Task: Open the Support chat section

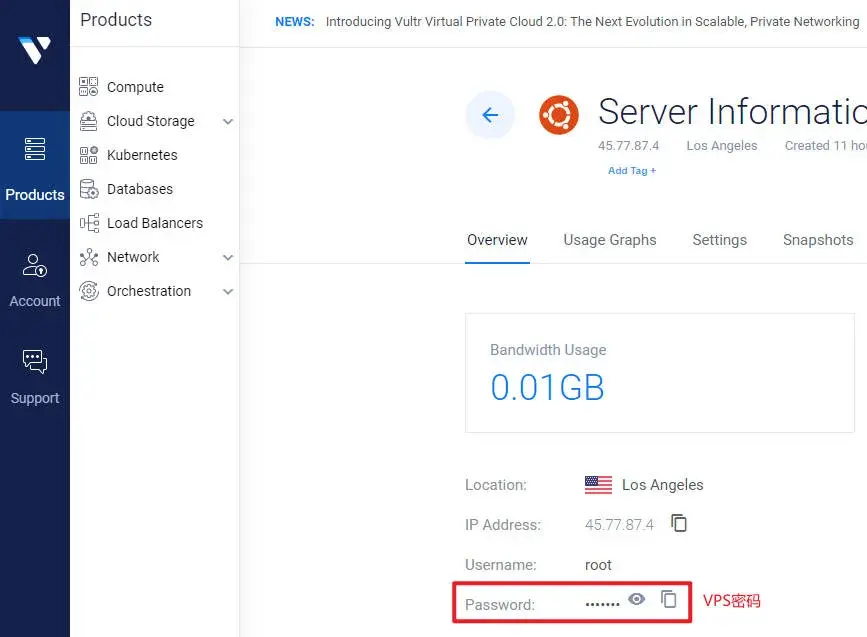Action: pos(35,377)
